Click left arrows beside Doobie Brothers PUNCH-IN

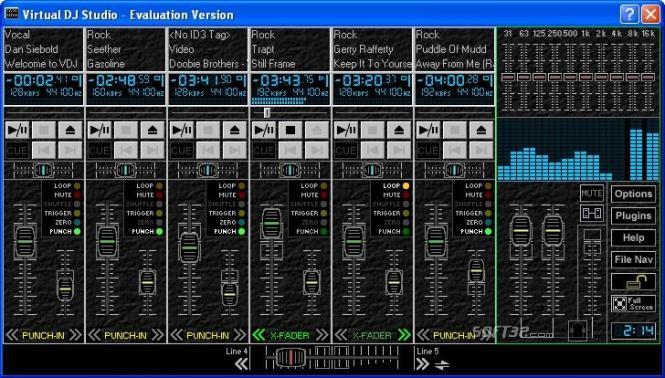click(176, 335)
